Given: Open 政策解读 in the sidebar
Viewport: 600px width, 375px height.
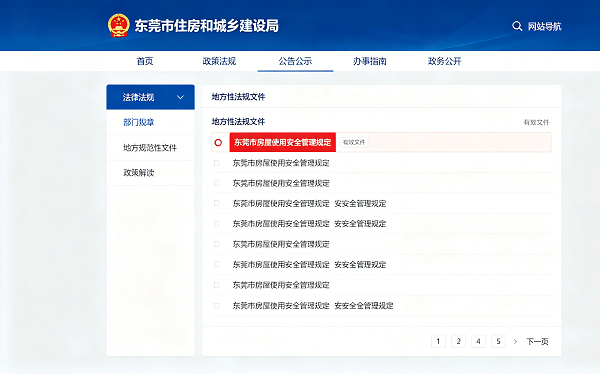Looking at the screenshot, I should (x=139, y=173).
